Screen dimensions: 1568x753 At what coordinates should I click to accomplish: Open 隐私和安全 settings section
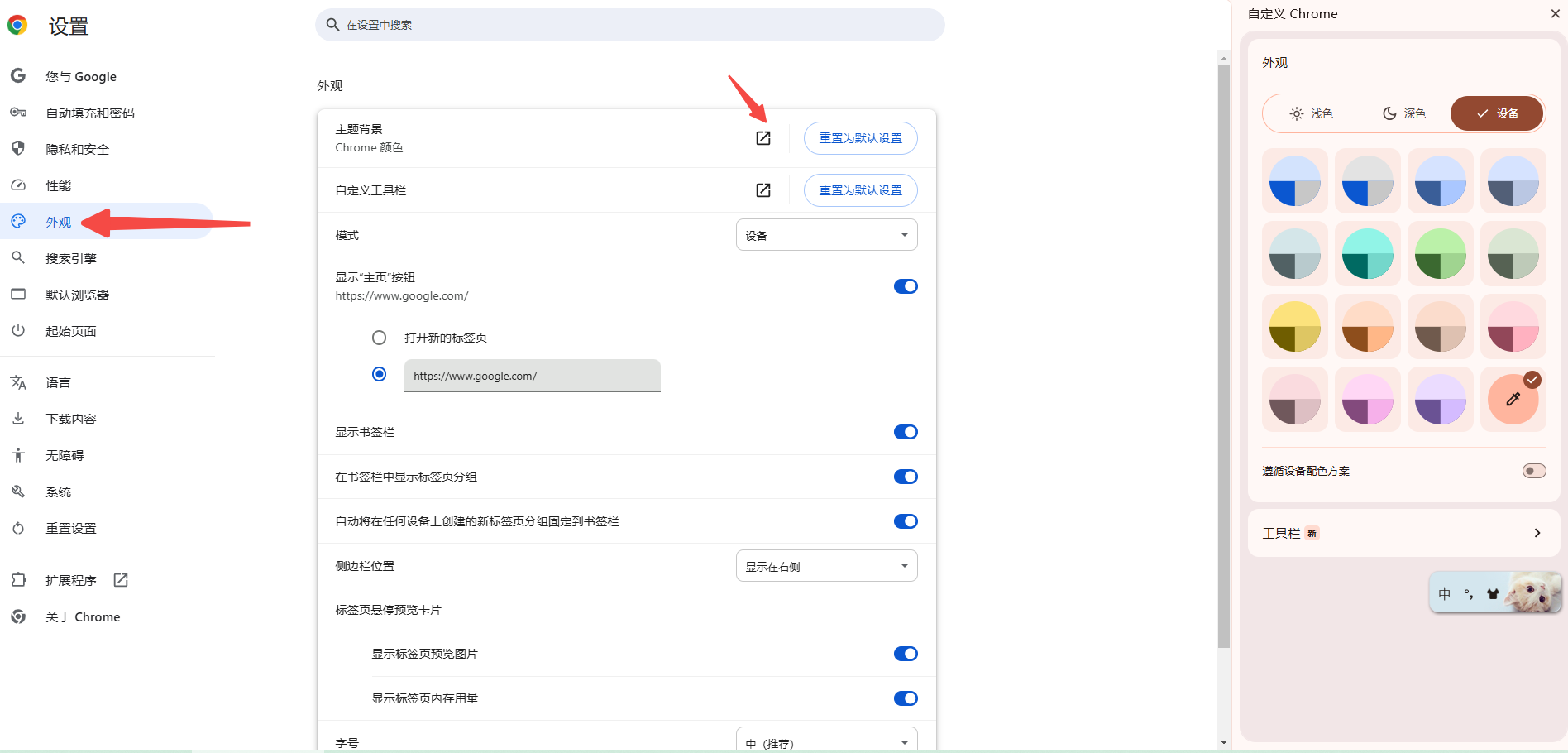108,149
